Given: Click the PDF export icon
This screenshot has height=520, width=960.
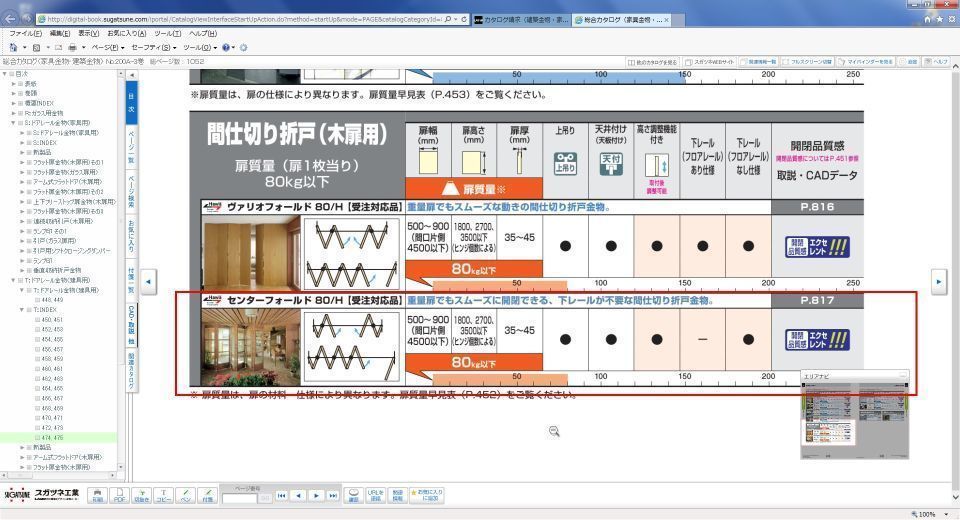Looking at the screenshot, I should [119, 495].
